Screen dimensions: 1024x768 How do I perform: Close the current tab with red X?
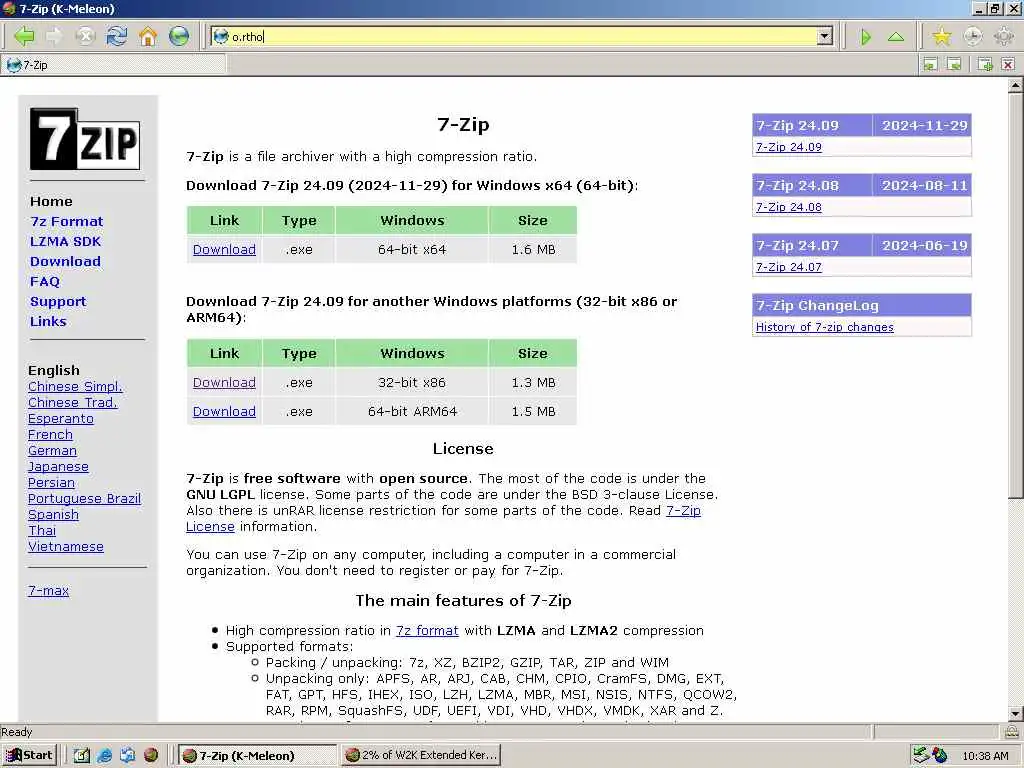tap(1008, 64)
